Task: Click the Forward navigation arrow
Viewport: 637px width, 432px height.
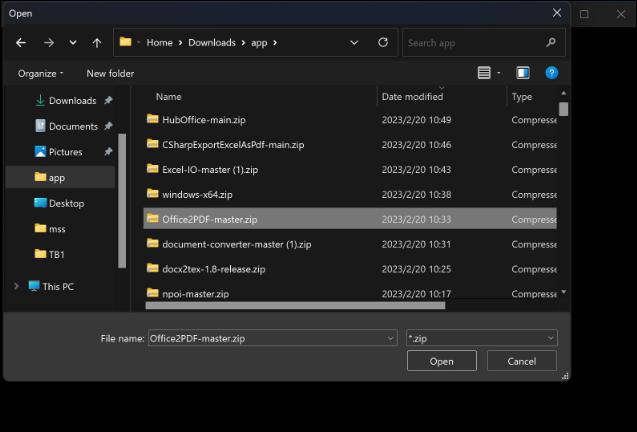Action: (x=48, y=43)
